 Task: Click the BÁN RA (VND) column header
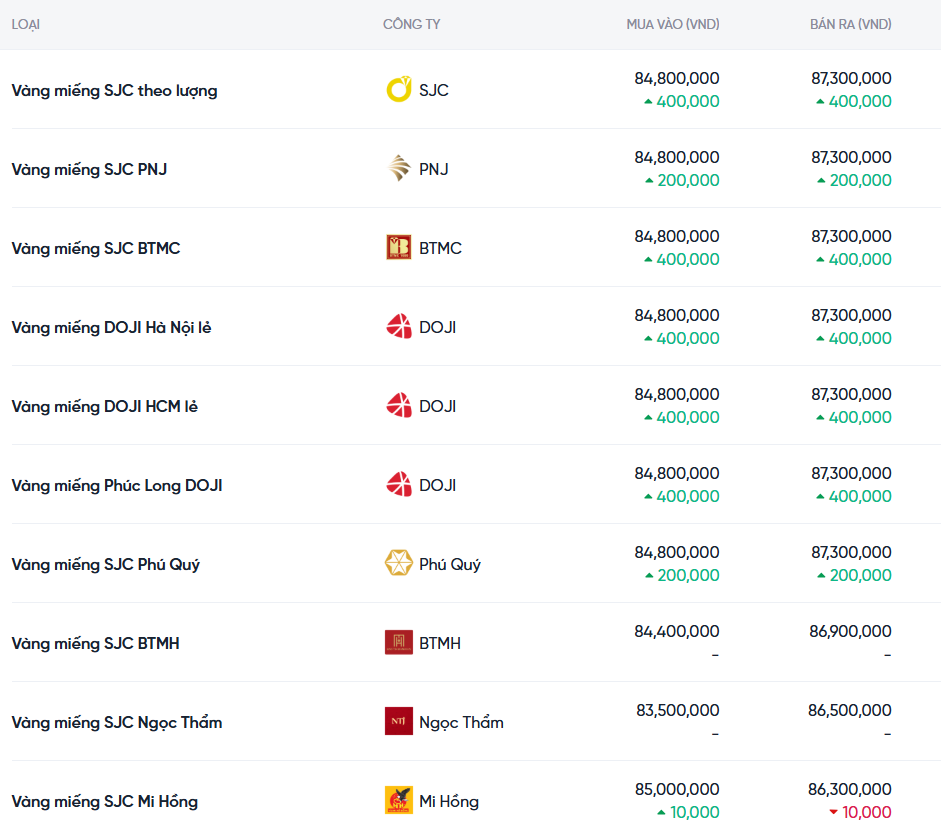pos(850,24)
